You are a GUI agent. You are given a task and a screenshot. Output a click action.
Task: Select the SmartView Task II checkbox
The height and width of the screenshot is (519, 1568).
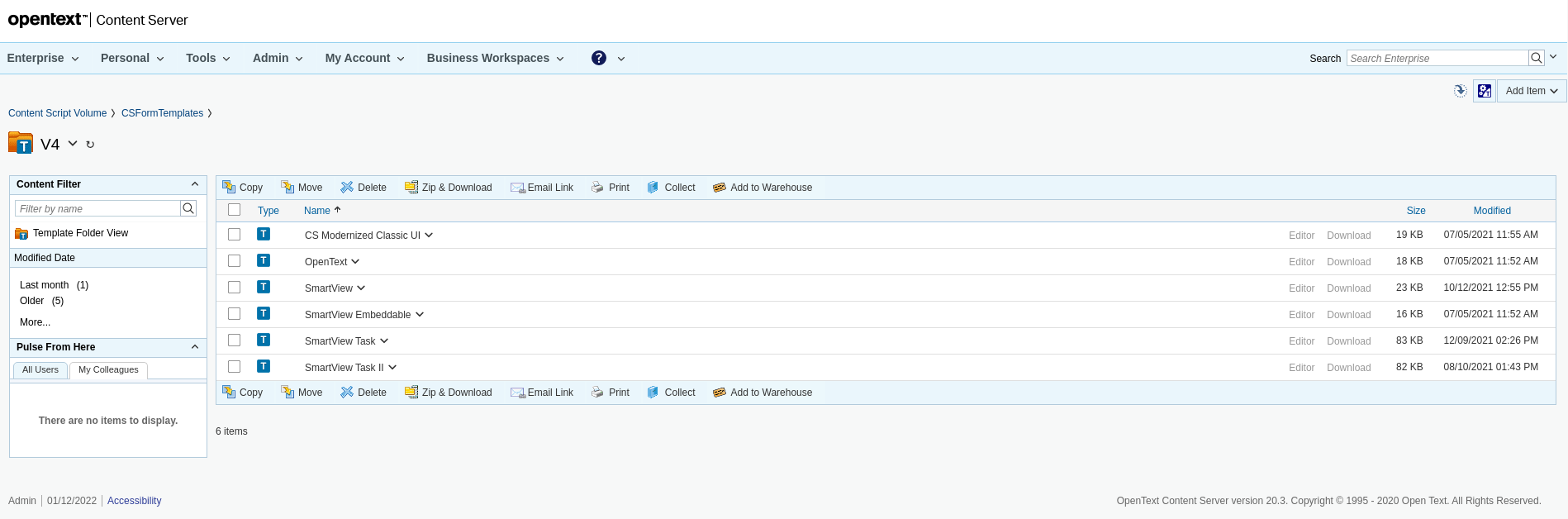coord(235,367)
